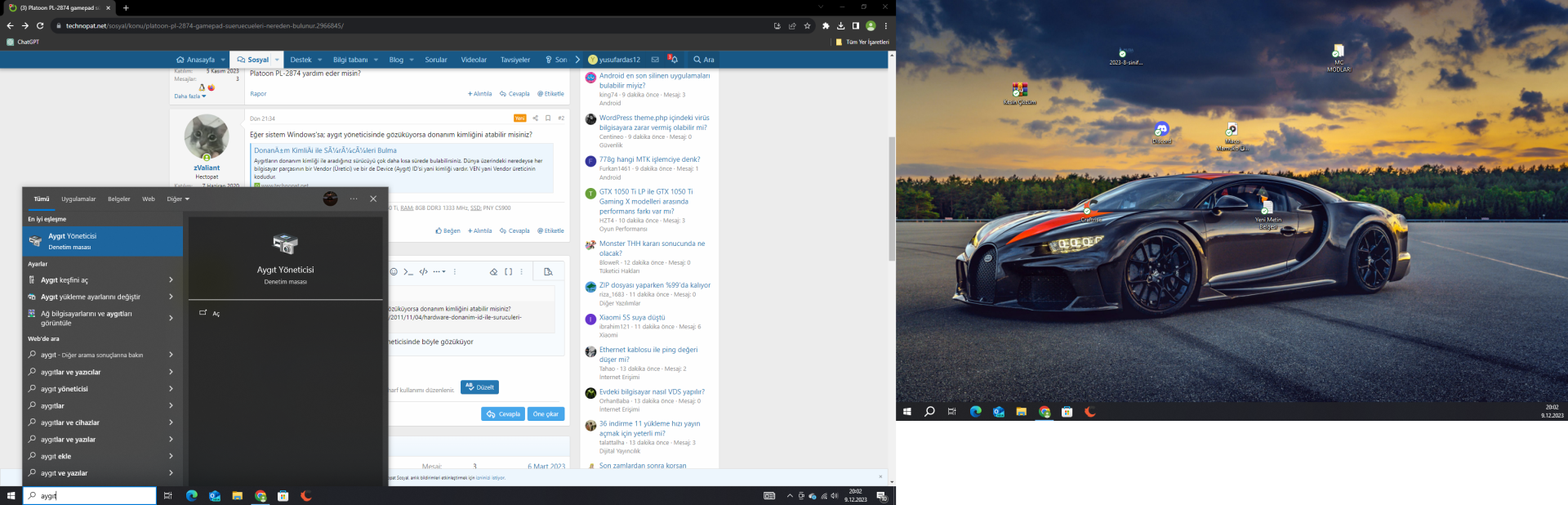Open Chrome downloads icon
The height and width of the screenshot is (505, 1568).
[840, 25]
